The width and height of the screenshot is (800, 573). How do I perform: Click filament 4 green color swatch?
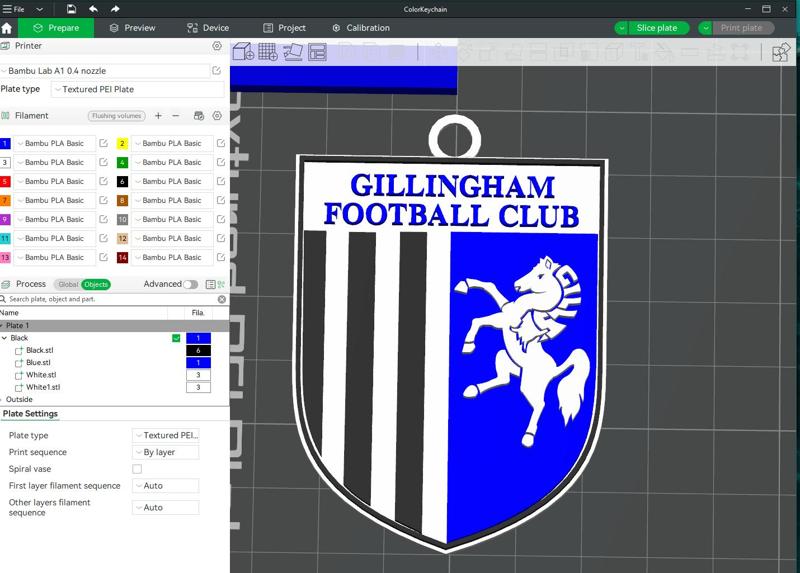[122, 162]
